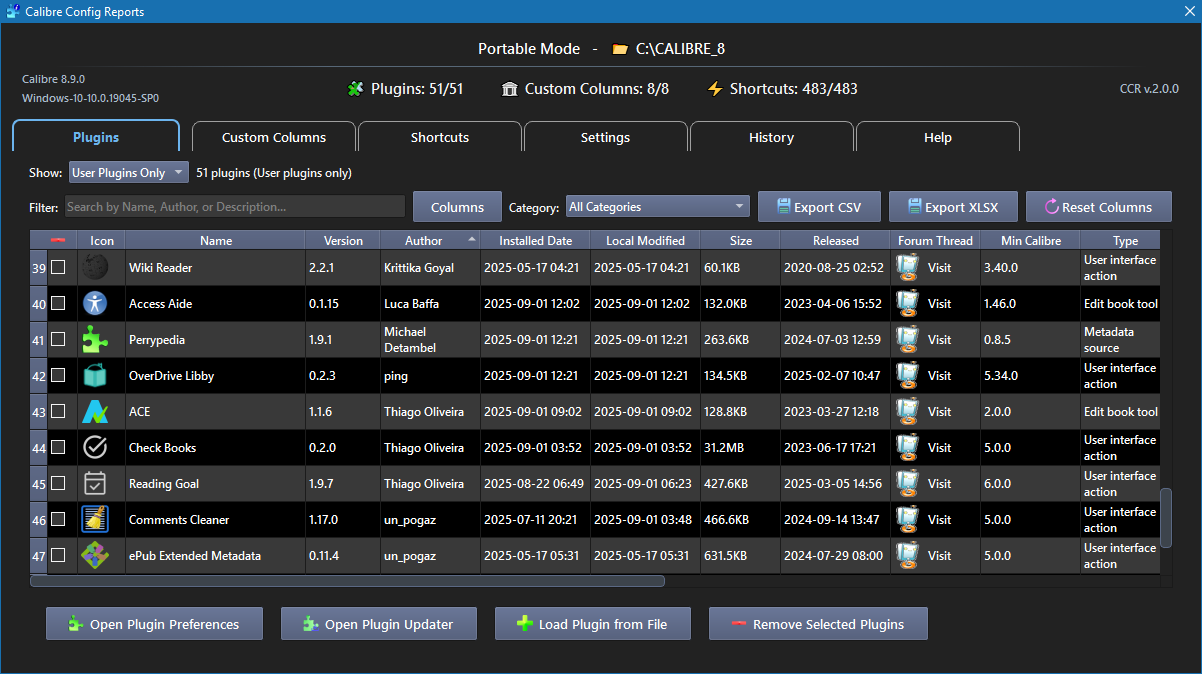The height and width of the screenshot is (674, 1202).
Task: Click the Export CSV button
Action: [819, 207]
